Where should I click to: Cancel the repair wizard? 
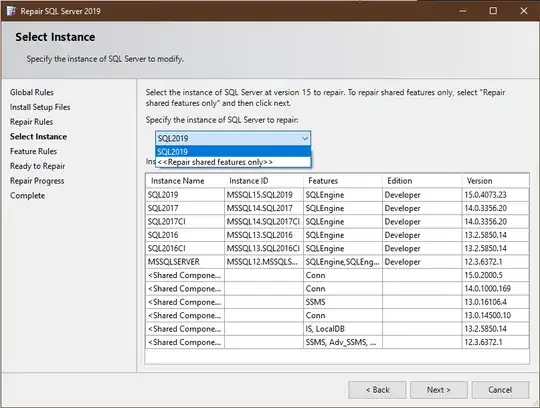tap(500, 390)
